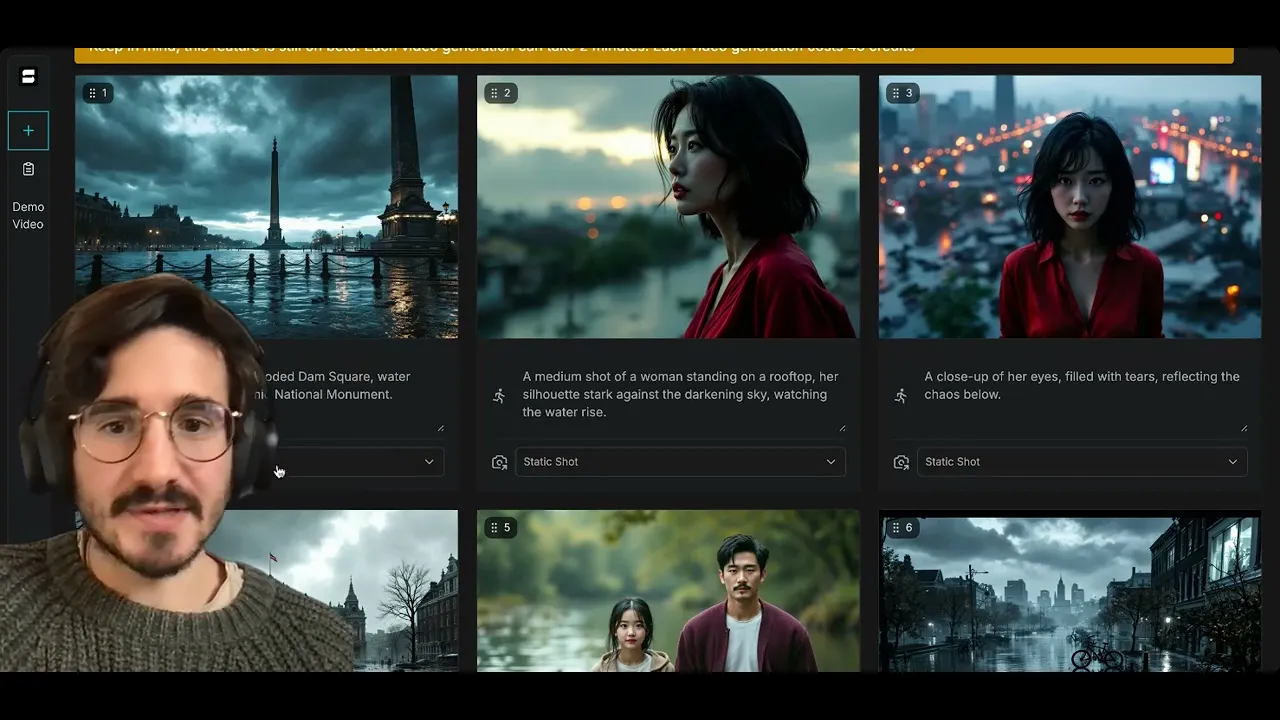
Task: Grab the drag handle on scene 6
Action: 895,527
